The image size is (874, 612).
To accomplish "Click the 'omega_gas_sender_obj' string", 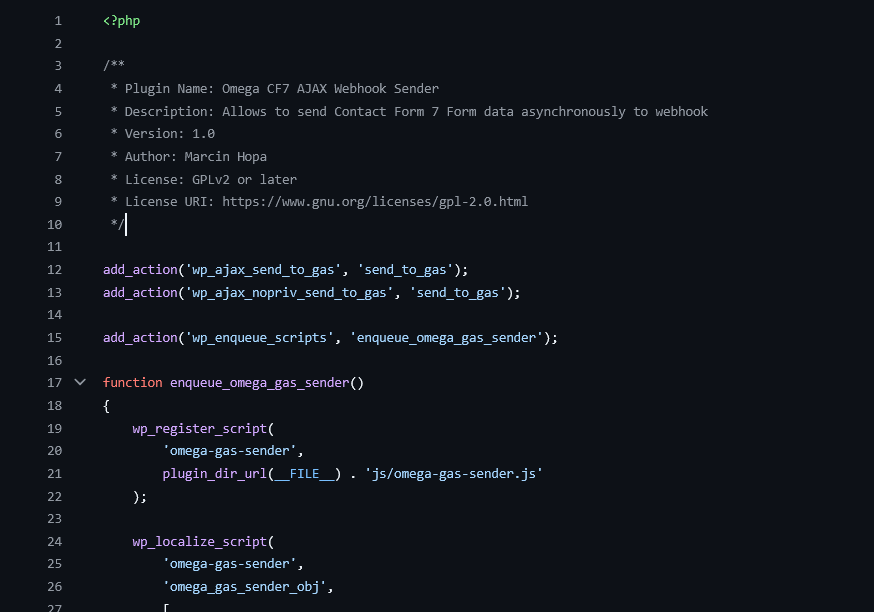I will coord(243,586).
